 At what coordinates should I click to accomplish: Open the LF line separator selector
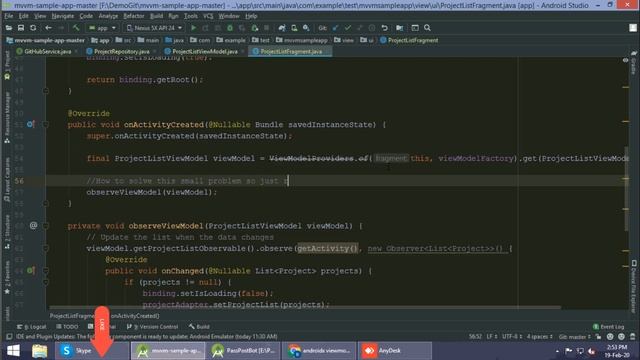[x=491, y=337]
